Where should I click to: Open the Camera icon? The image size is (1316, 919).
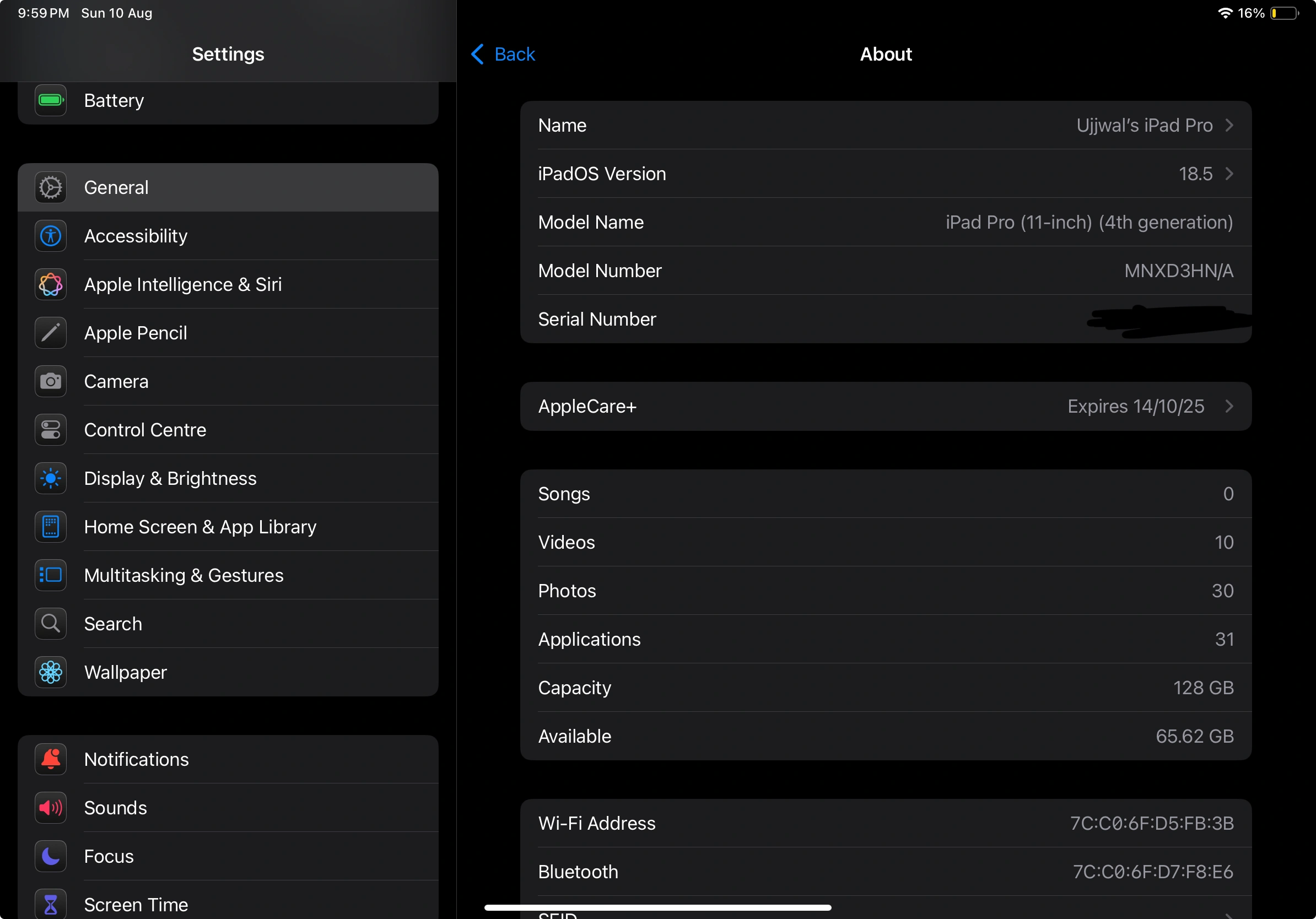coord(51,382)
